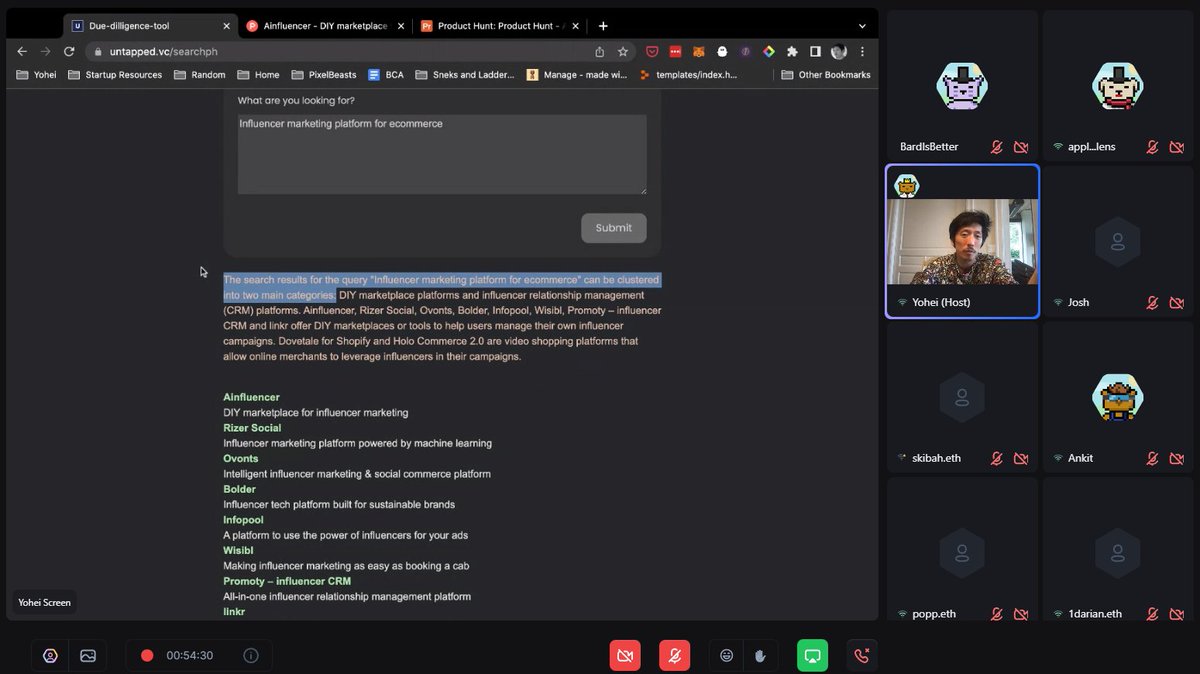Image resolution: width=1200 pixels, height=674 pixels.
Task: Click Josh's camera-off icon
Action: click(x=1176, y=303)
